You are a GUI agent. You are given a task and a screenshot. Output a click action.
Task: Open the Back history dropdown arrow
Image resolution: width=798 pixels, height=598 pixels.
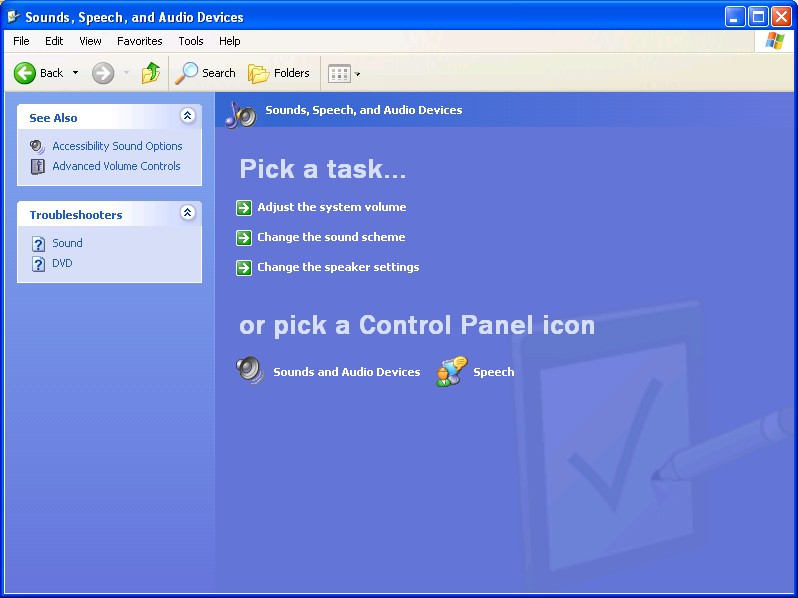coord(75,73)
